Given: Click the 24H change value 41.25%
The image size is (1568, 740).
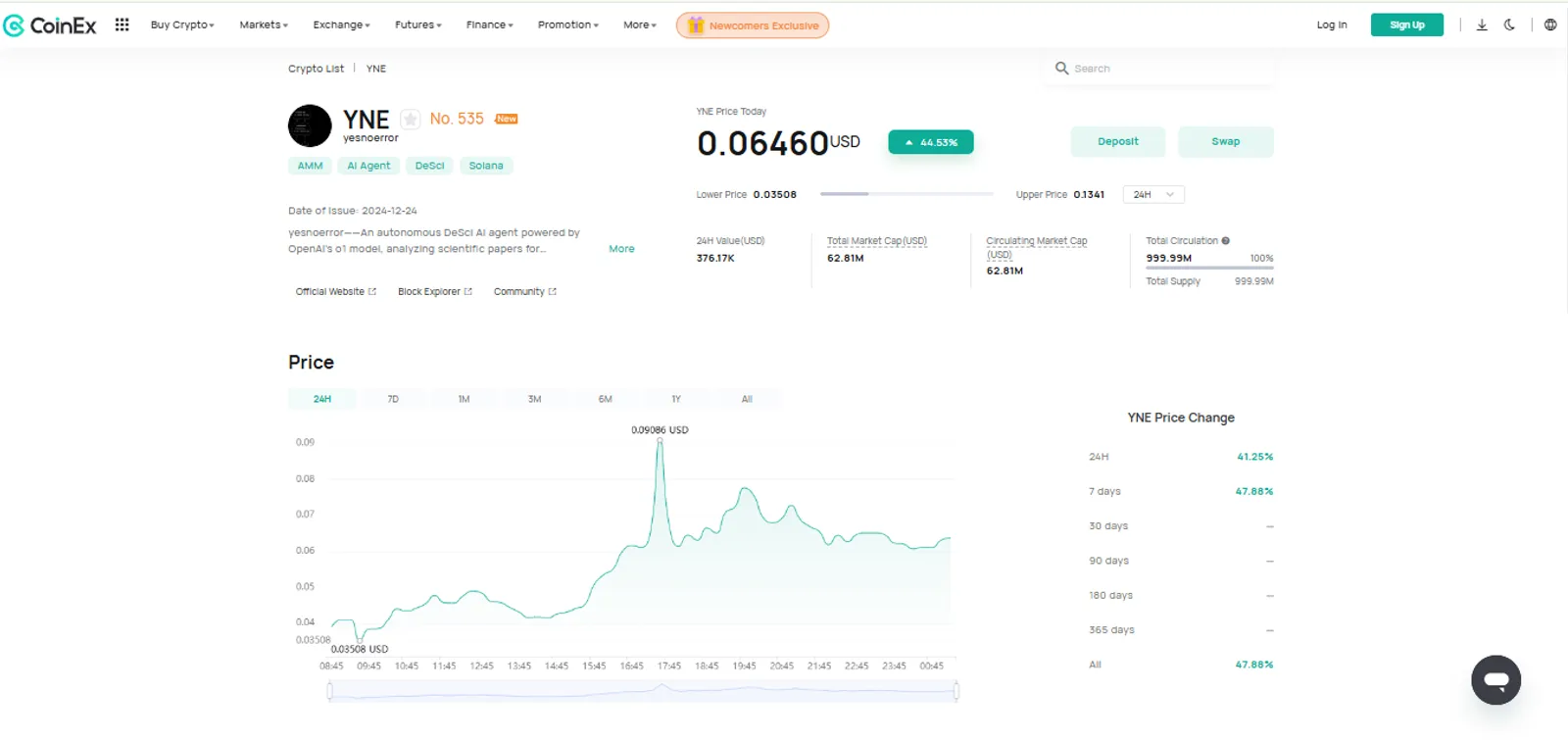Looking at the screenshot, I should pyautogui.click(x=1255, y=457).
